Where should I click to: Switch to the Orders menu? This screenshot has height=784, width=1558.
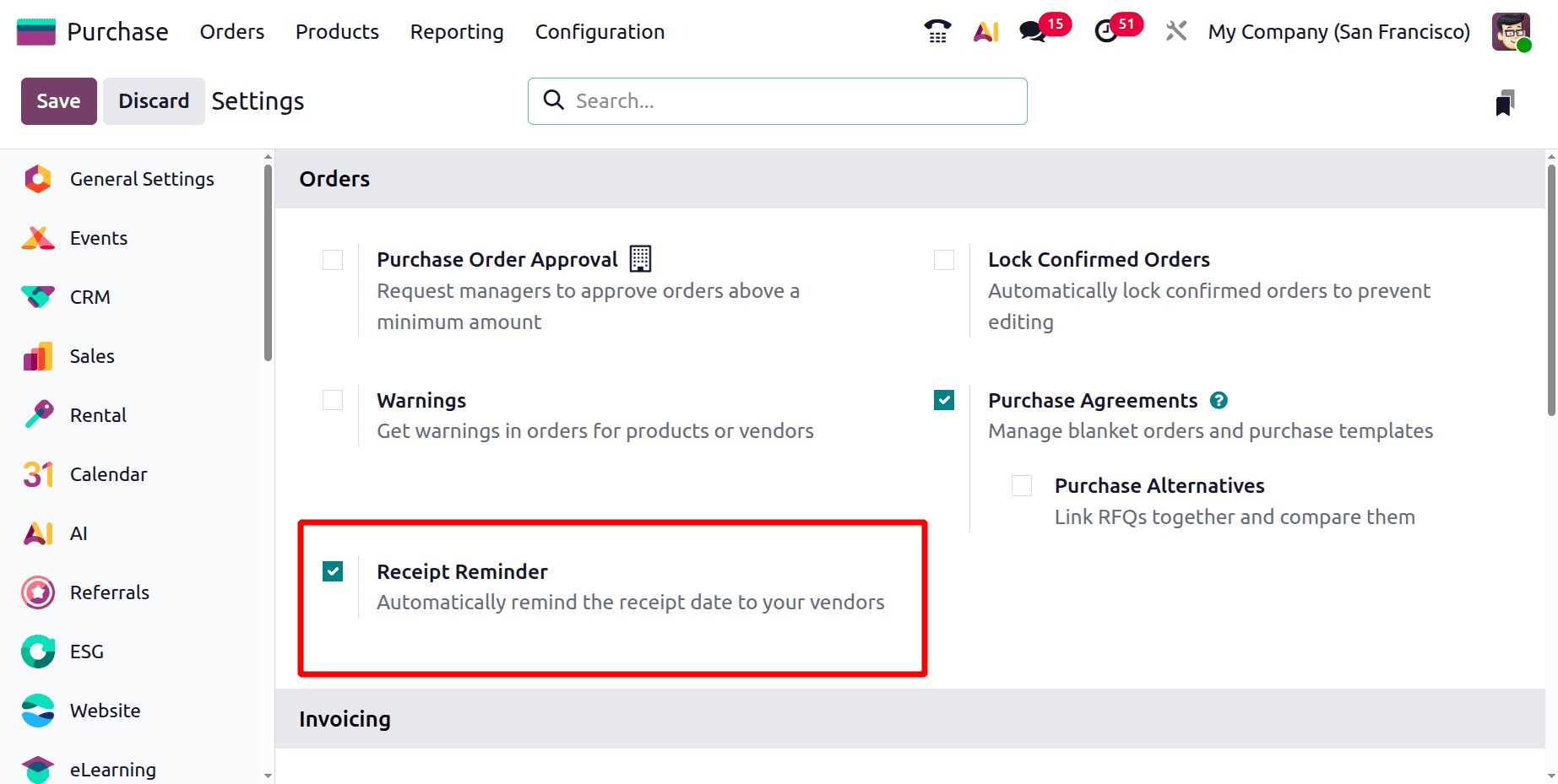(231, 32)
